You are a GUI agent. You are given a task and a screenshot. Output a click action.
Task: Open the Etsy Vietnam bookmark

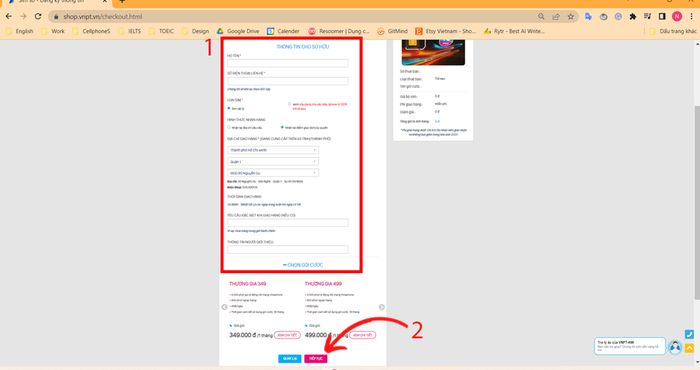446,31
